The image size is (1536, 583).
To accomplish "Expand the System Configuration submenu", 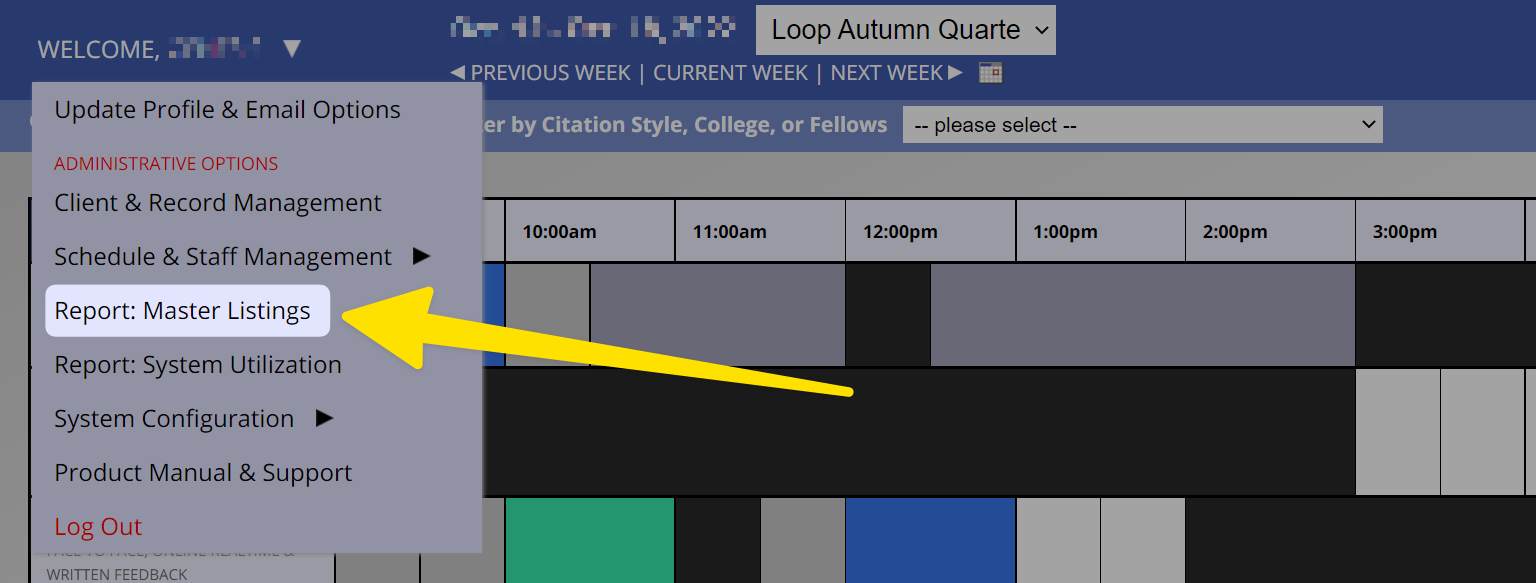I will pyautogui.click(x=324, y=418).
